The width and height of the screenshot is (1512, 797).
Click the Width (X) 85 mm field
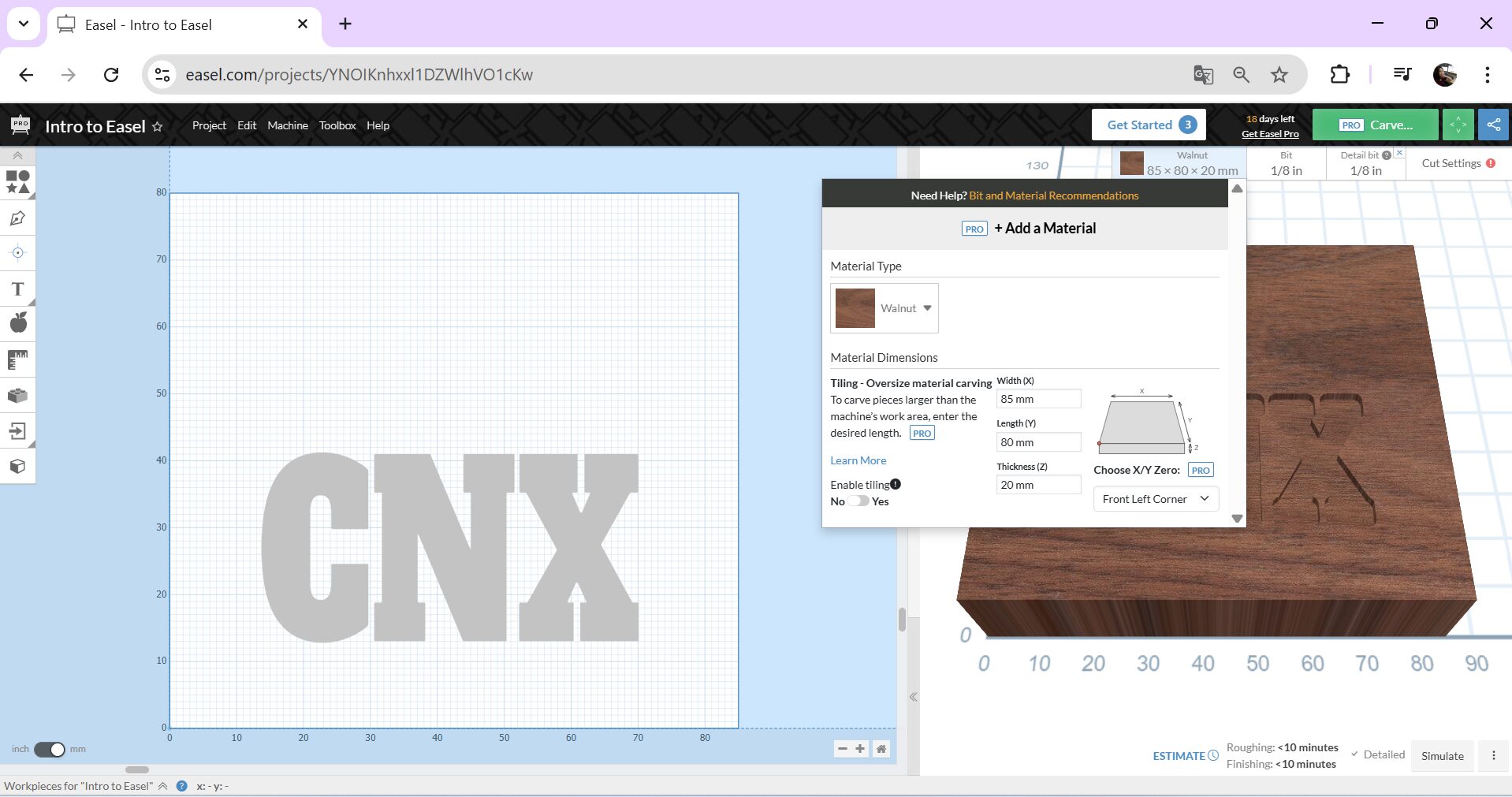[x=1038, y=399]
